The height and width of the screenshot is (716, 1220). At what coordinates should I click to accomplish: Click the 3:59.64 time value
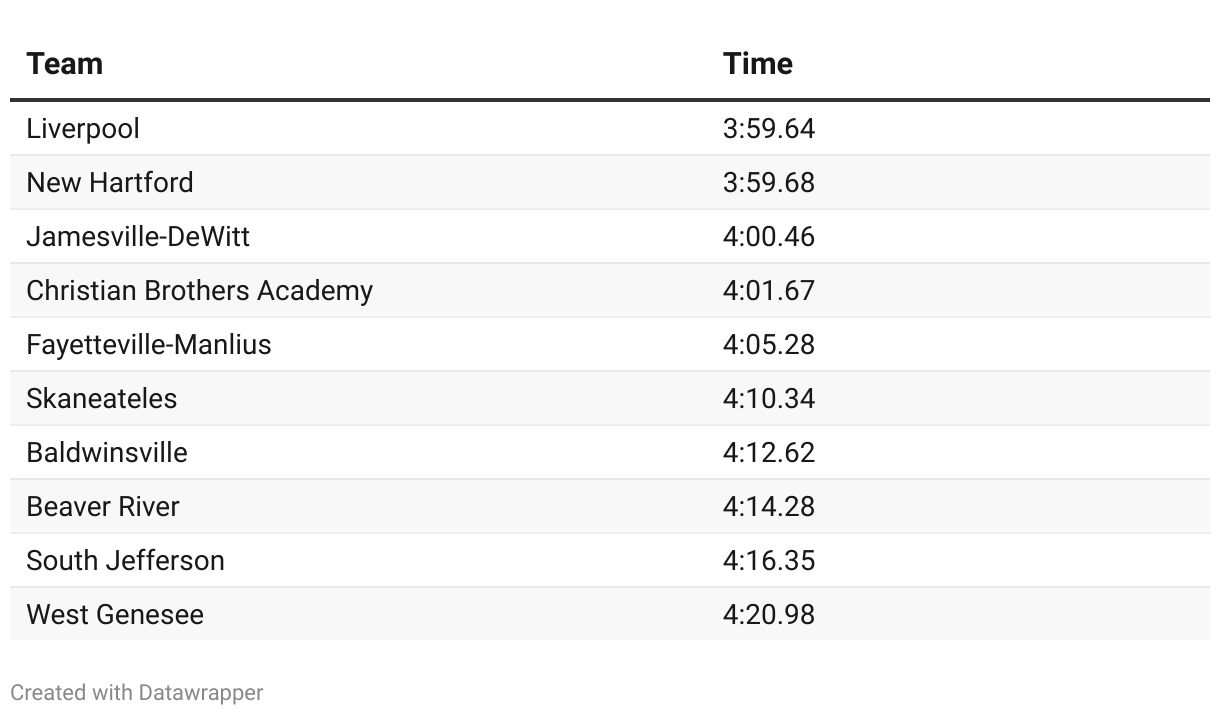pos(769,129)
